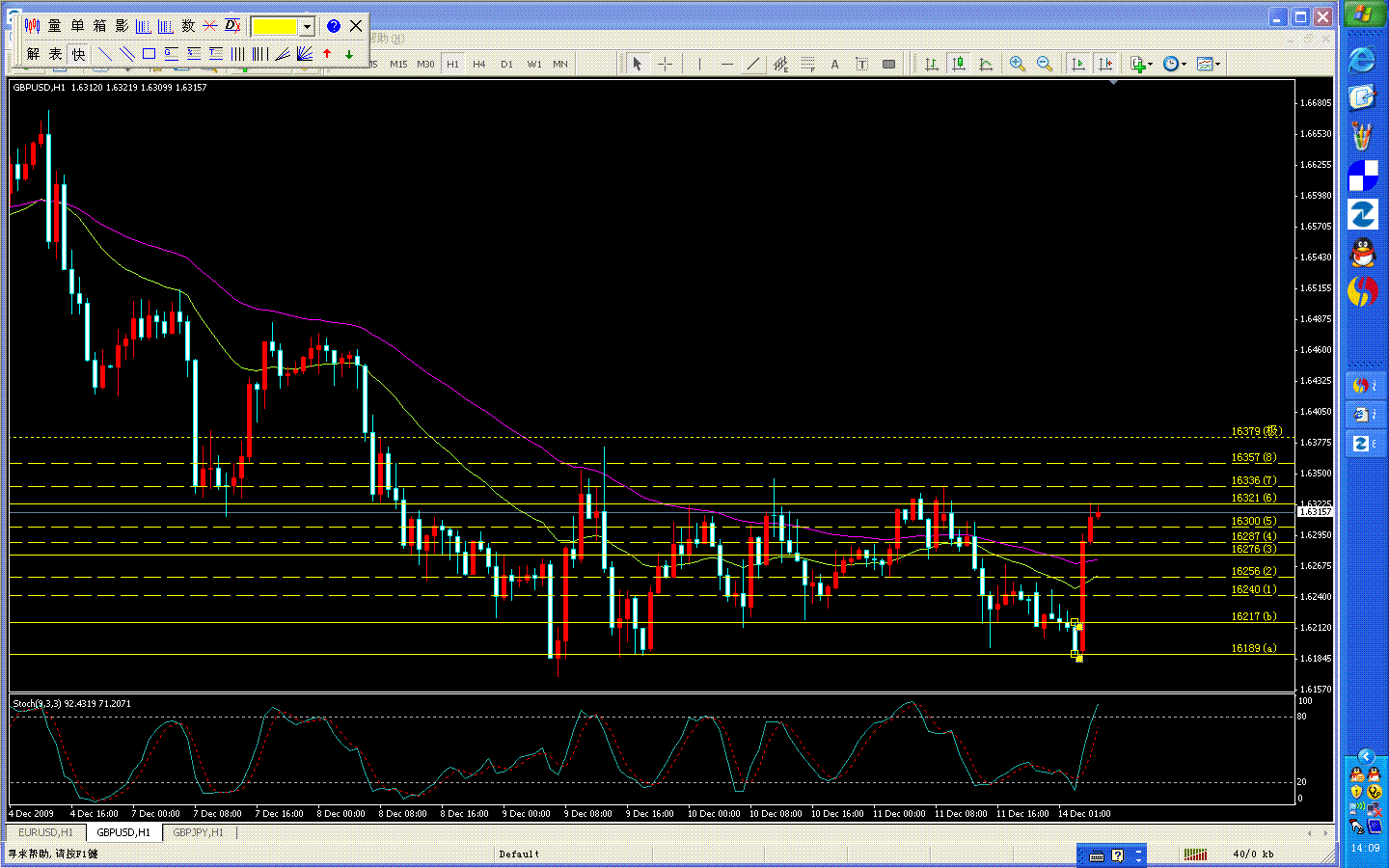Click the red up arrow icon
This screenshot has height=868, width=1389.
point(327,54)
